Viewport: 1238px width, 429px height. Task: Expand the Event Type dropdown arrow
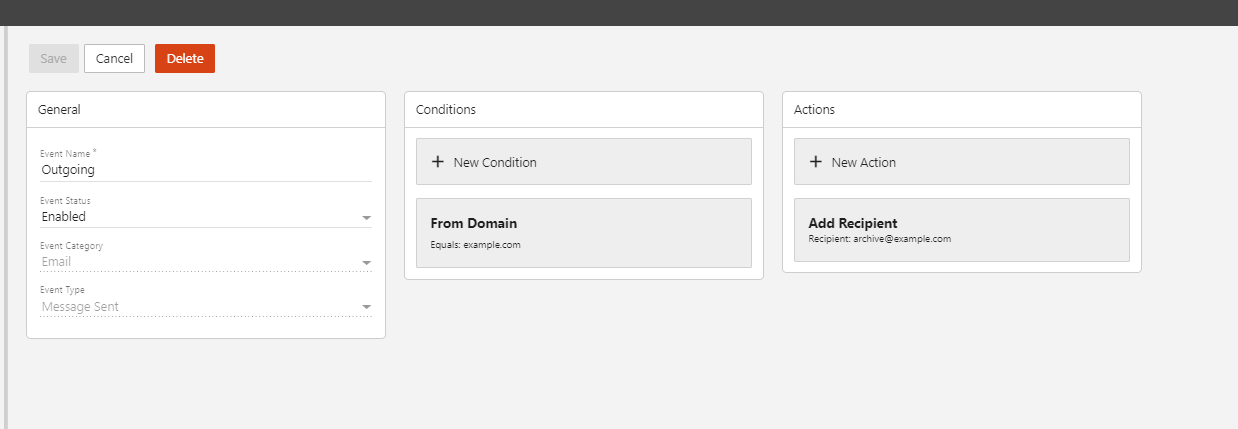tap(366, 307)
